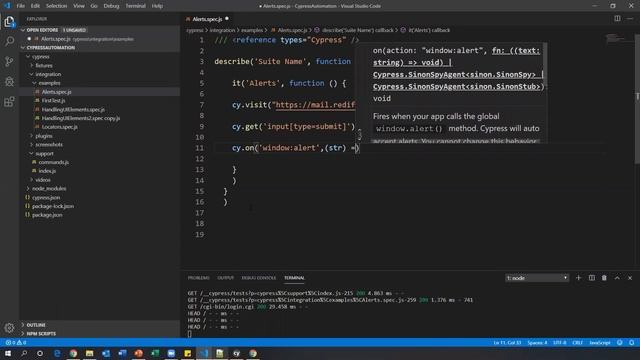Click Spaces: 4 indentation setting
This screenshot has width=640, height=360.
(537, 342)
